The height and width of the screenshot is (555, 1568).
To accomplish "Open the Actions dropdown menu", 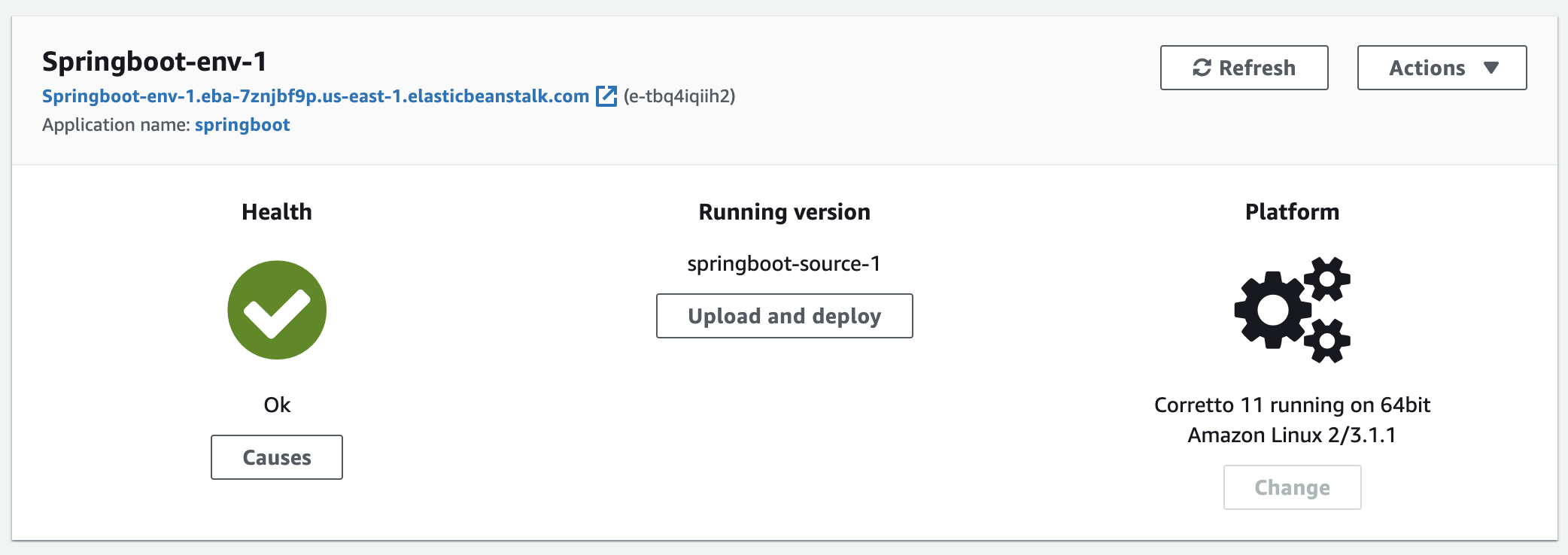I will [1442, 68].
